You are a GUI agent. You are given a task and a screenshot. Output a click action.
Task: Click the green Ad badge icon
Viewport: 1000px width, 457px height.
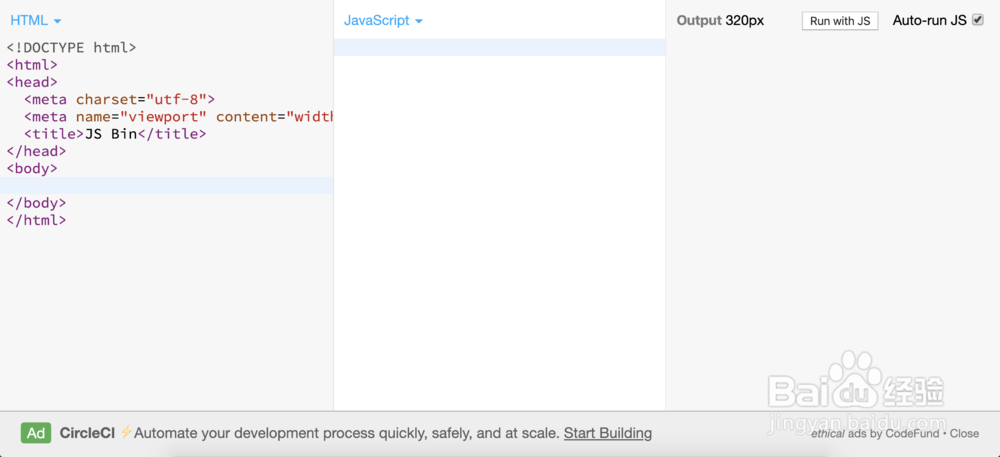point(36,433)
